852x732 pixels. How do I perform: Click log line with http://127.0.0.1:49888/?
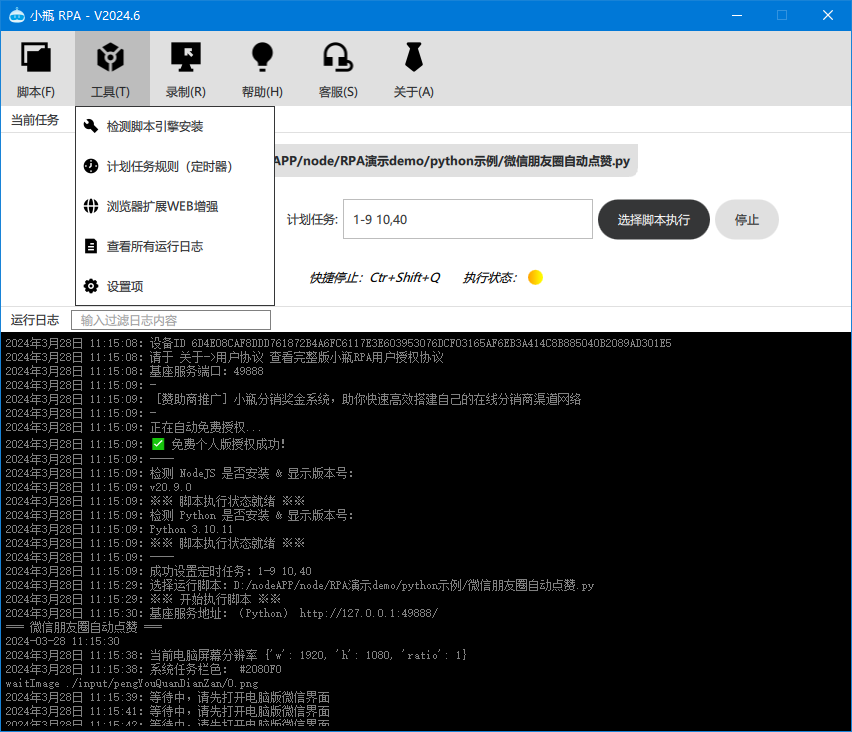tap(222, 614)
